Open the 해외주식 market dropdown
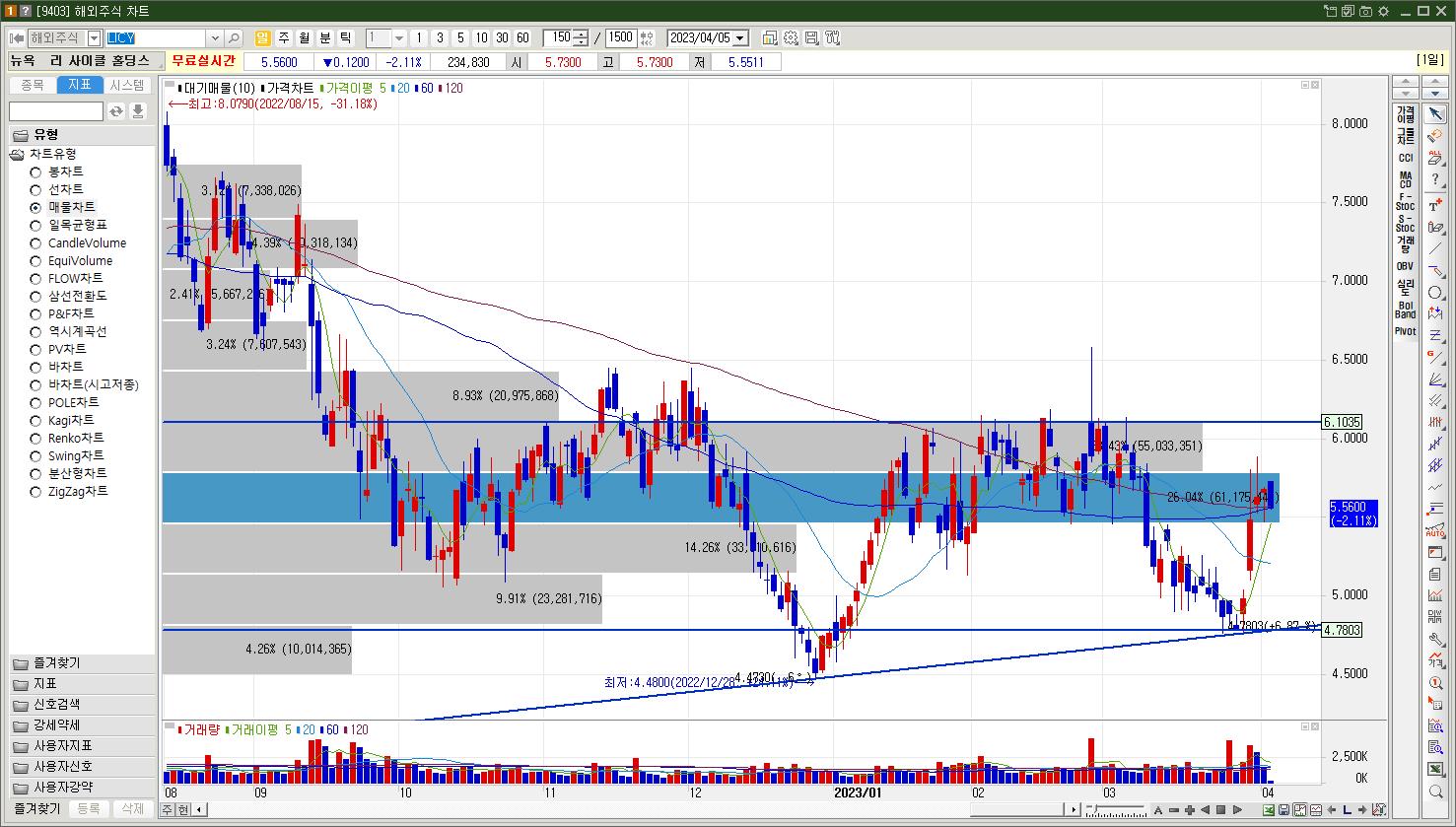This screenshot has height=827, width=1456. pos(94,37)
